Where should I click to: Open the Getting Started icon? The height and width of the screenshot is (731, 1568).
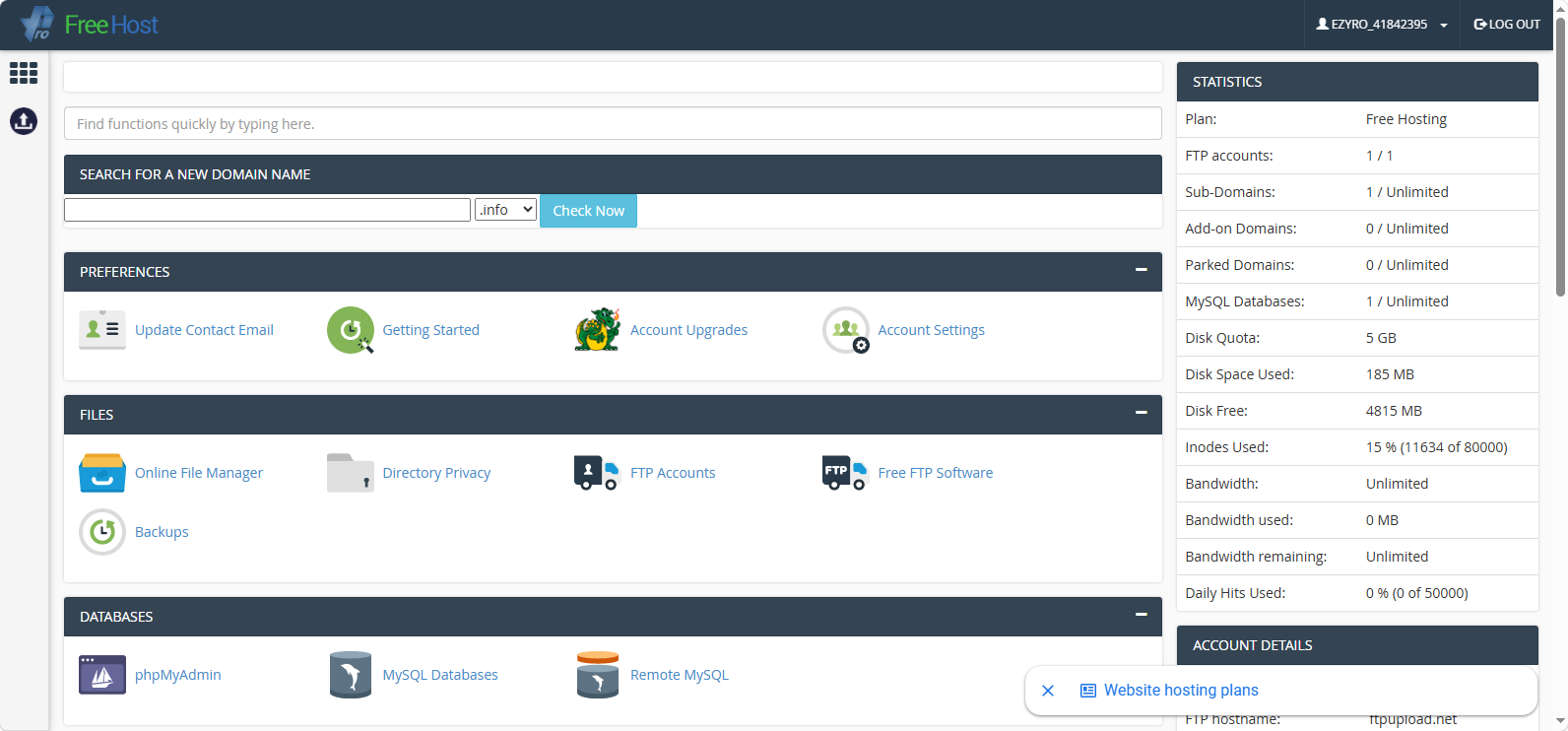coord(351,330)
